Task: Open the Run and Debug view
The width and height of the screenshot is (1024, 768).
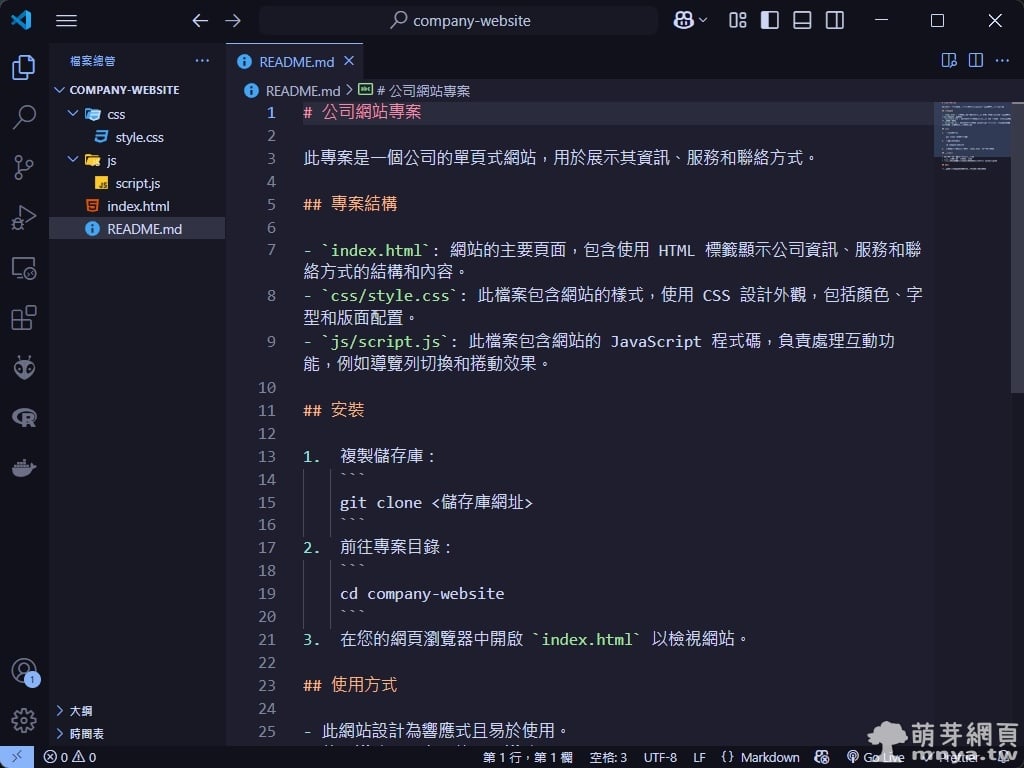Action: click(x=24, y=217)
